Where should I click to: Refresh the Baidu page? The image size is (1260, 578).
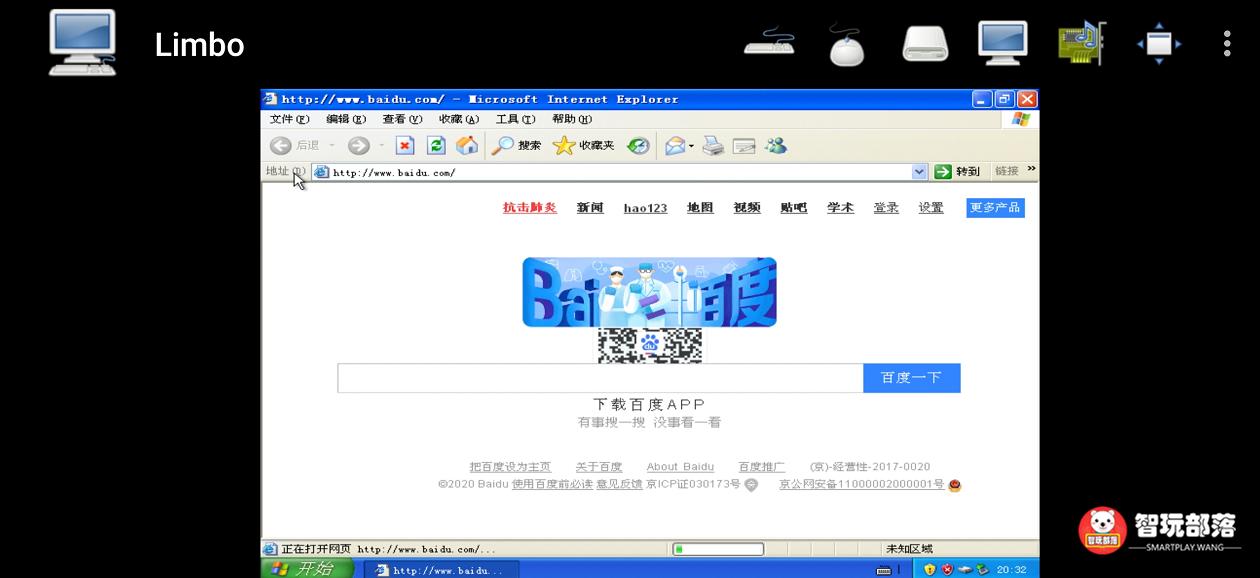tap(435, 145)
